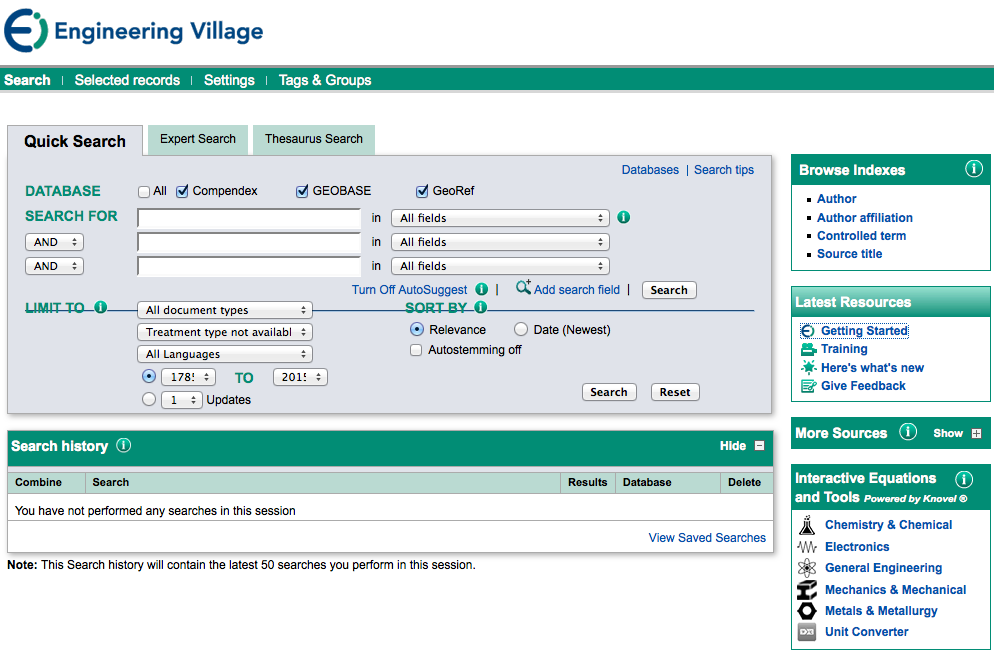Click the third search term field
994x660 pixels.
(249, 266)
